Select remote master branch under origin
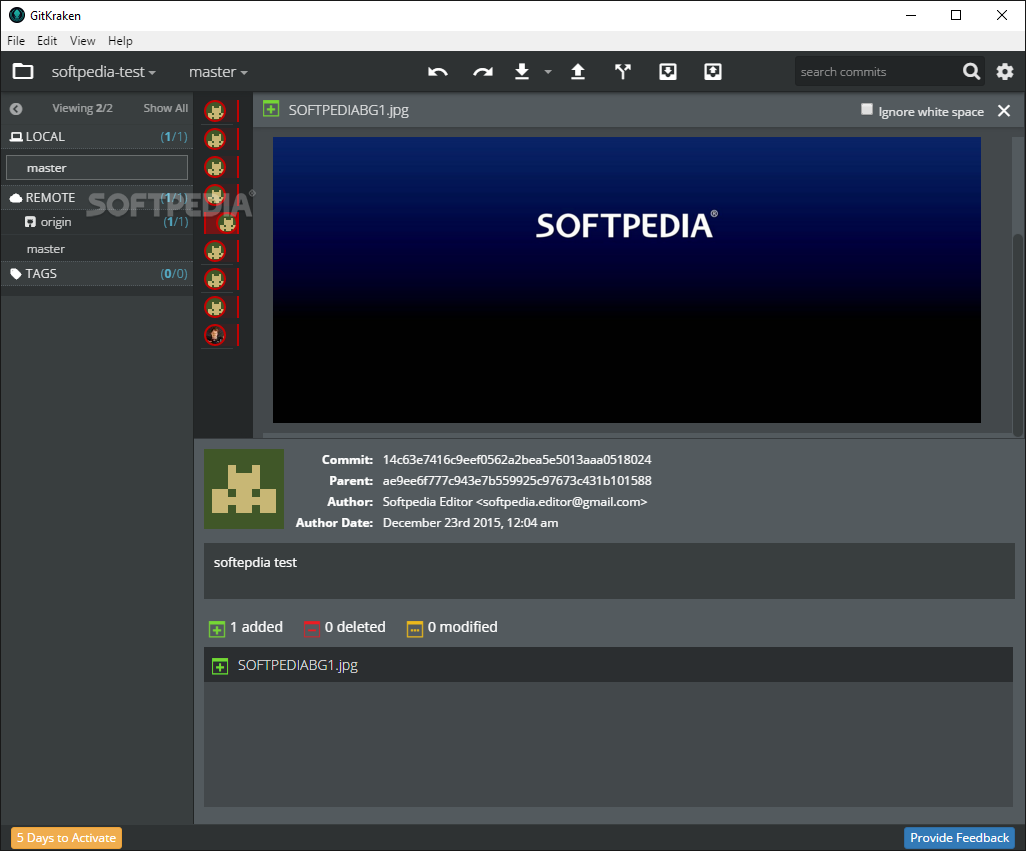Viewport: 1026px width, 851px height. 97,249
